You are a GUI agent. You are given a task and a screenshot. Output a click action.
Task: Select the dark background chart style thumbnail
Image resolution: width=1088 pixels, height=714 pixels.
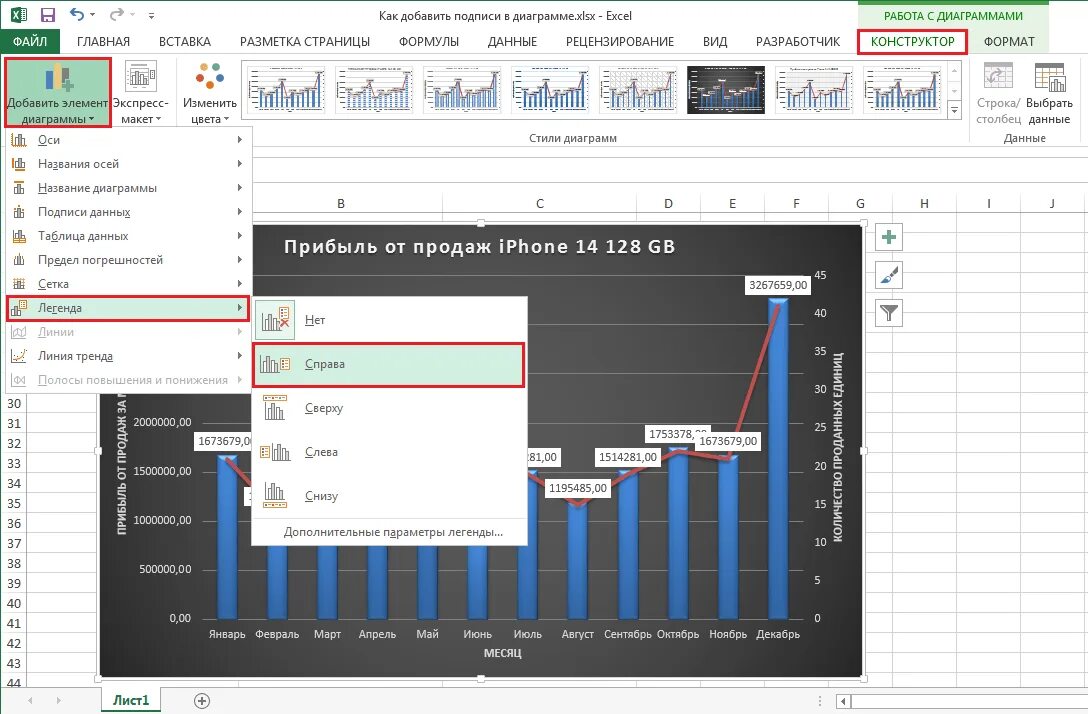[726, 90]
